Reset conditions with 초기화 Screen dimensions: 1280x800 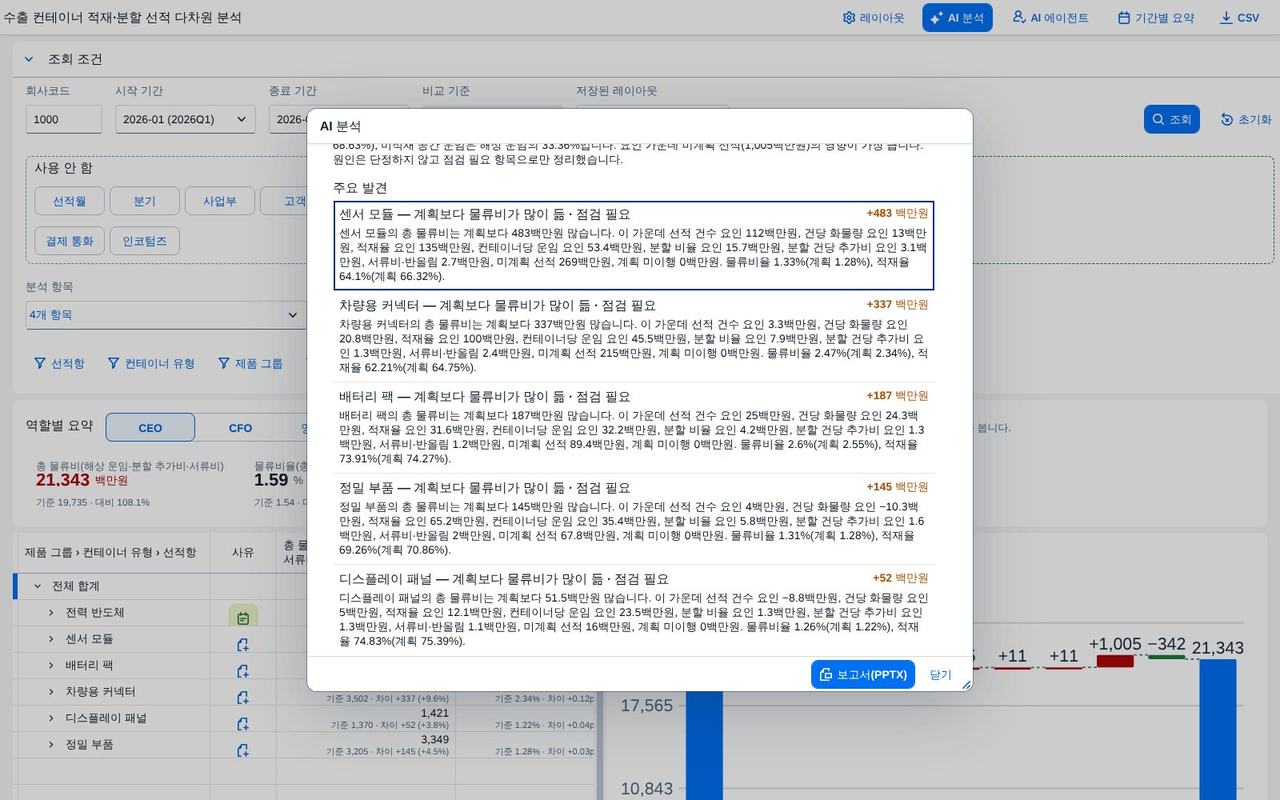(x=1246, y=119)
